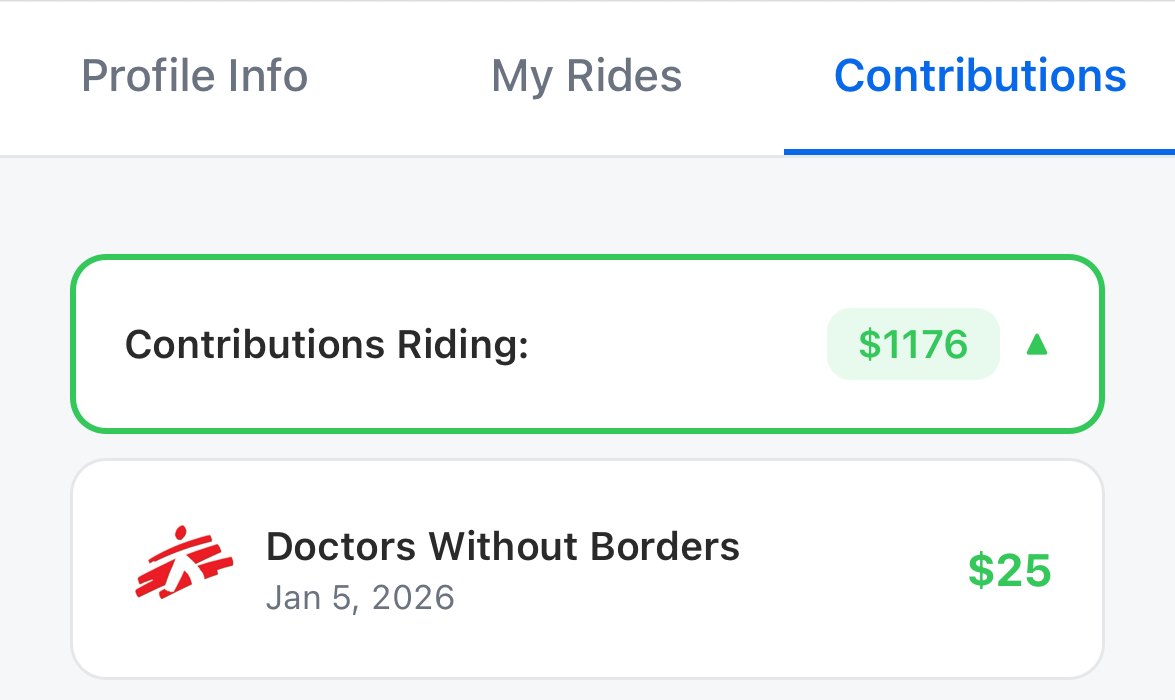Screen dimensions: 1175x700
Task: Collapse the Contributions Riding section with the green triangle
Action: 1037,345
